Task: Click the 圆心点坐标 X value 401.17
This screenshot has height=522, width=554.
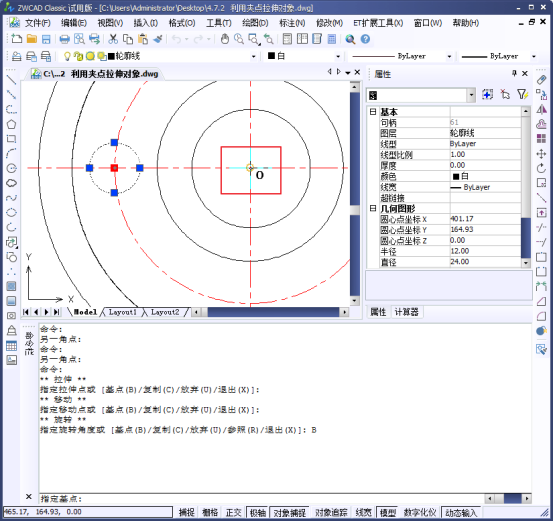Action: (x=485, y=219)
